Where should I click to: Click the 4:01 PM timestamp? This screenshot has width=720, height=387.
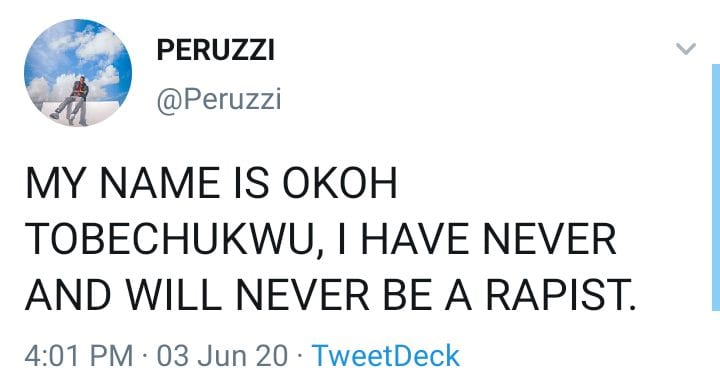tap(79, 356)
